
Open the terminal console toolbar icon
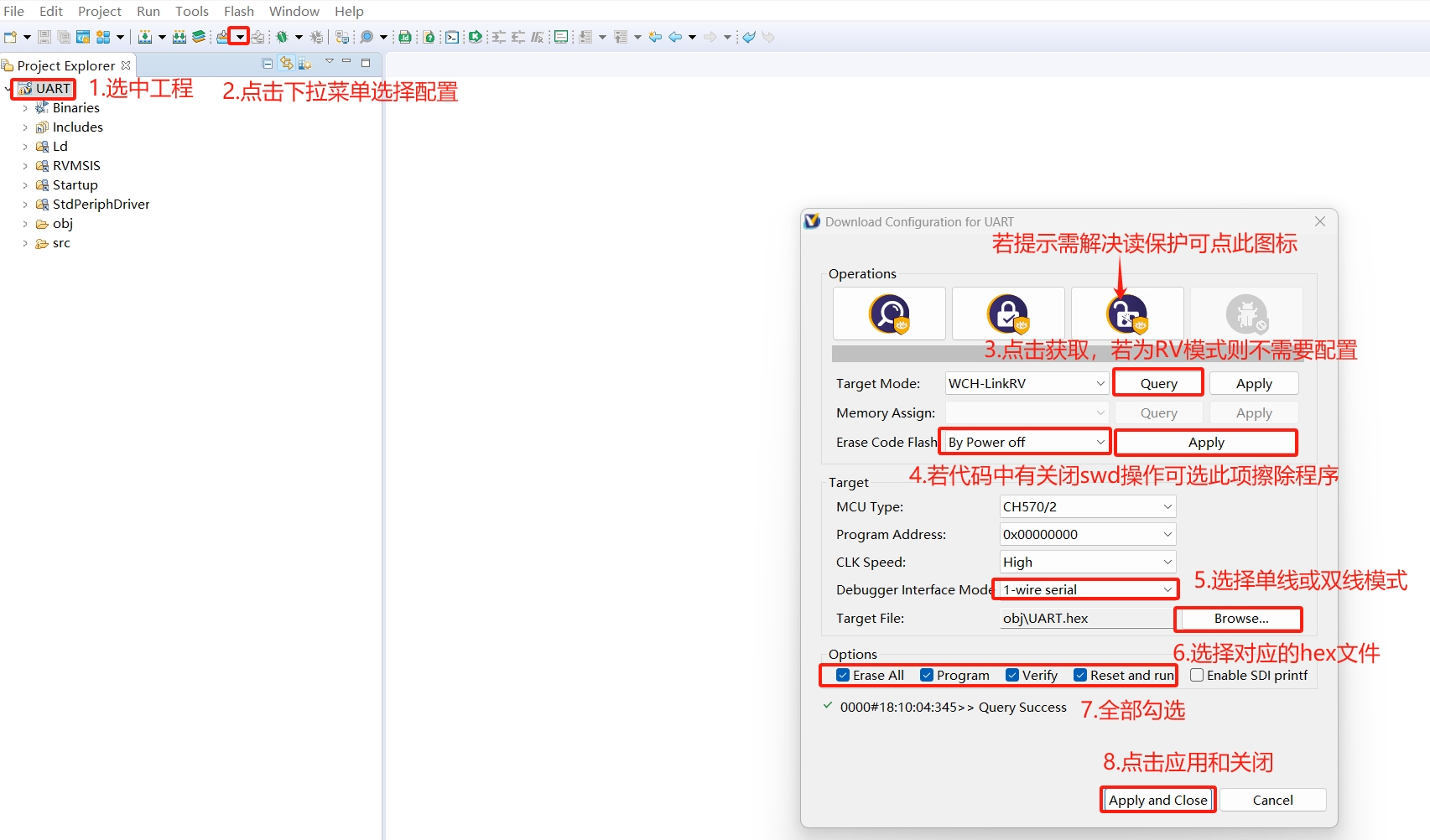[x=452, y=37]
